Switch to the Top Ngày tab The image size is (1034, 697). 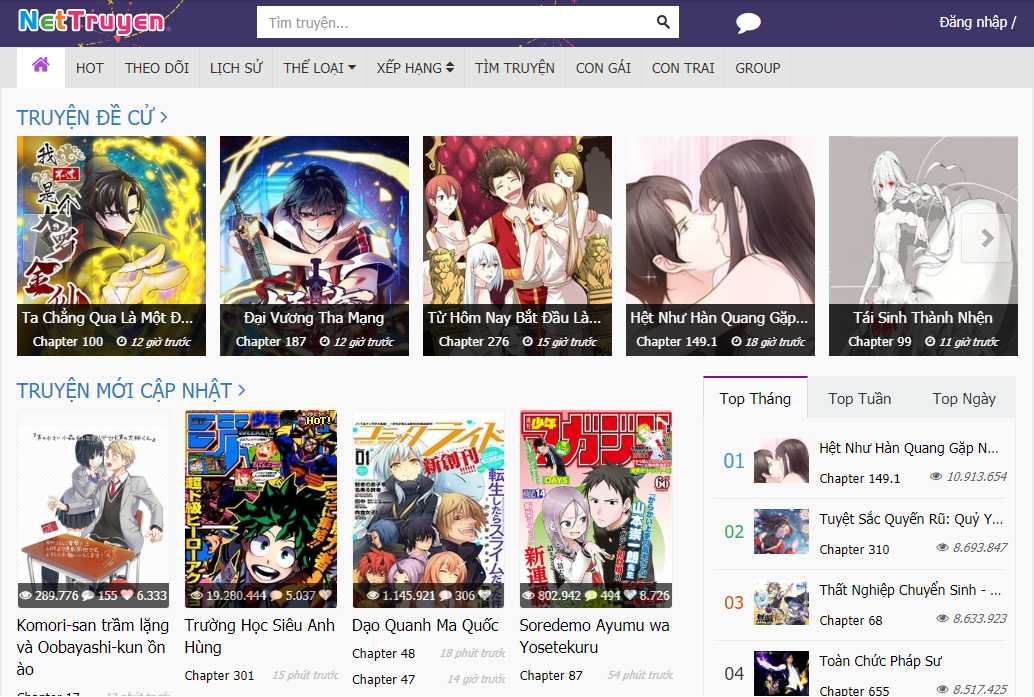[963, 398]
